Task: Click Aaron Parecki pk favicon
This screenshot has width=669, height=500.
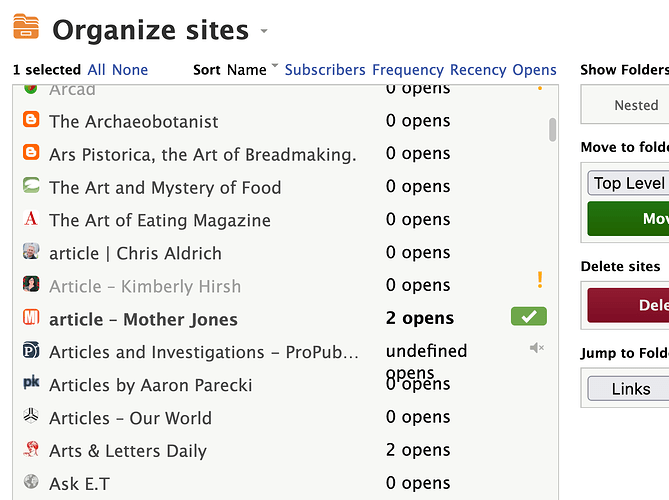Action: point(31,382)
